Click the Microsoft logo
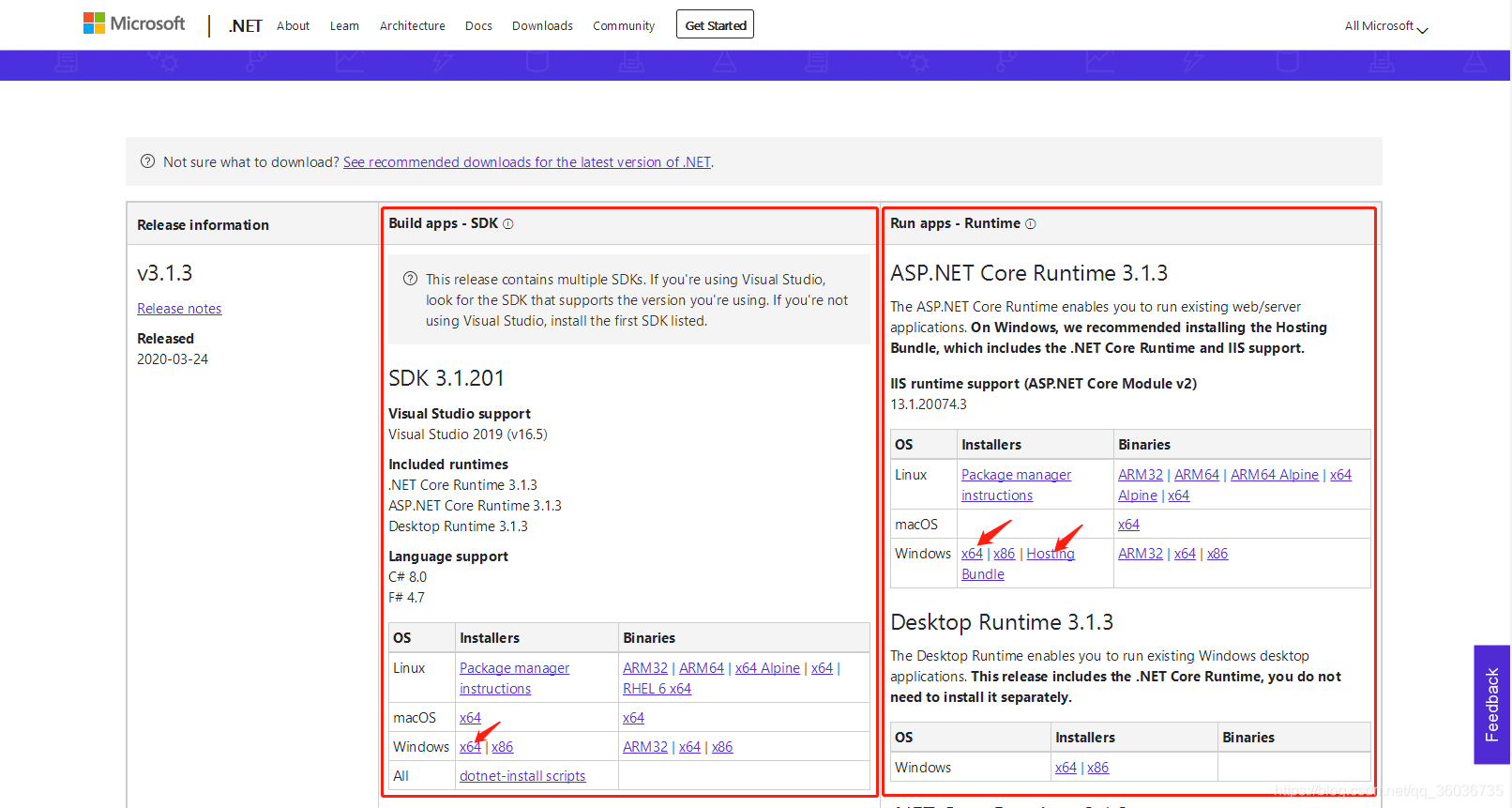This screenshot has height=808, width=1512. tap(134, 23)
